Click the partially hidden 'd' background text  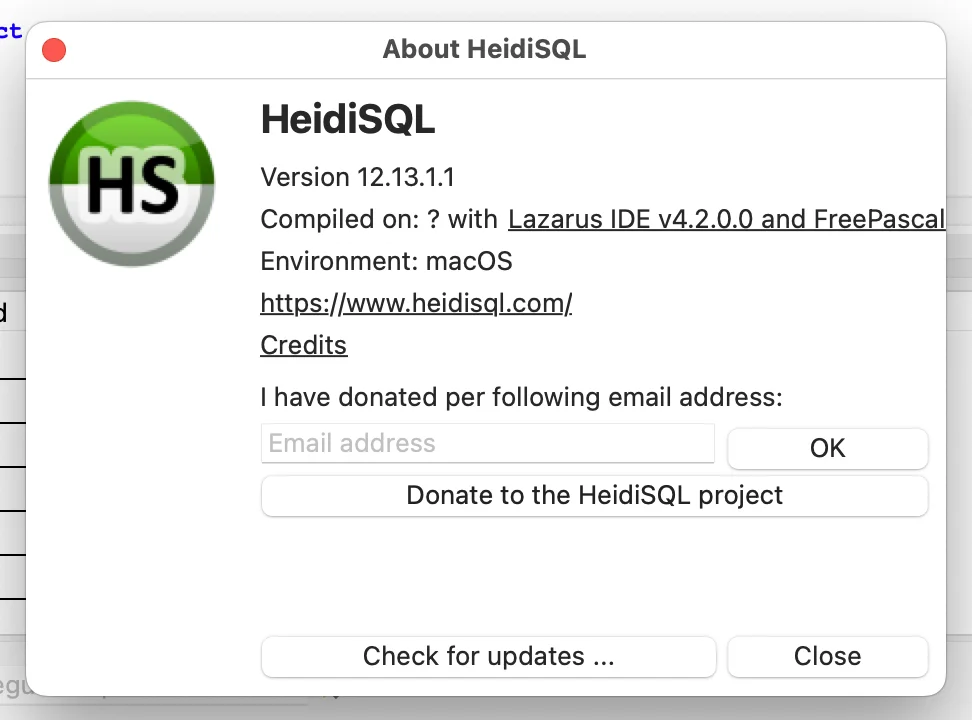pyautogui.click(x=4, y=312)
